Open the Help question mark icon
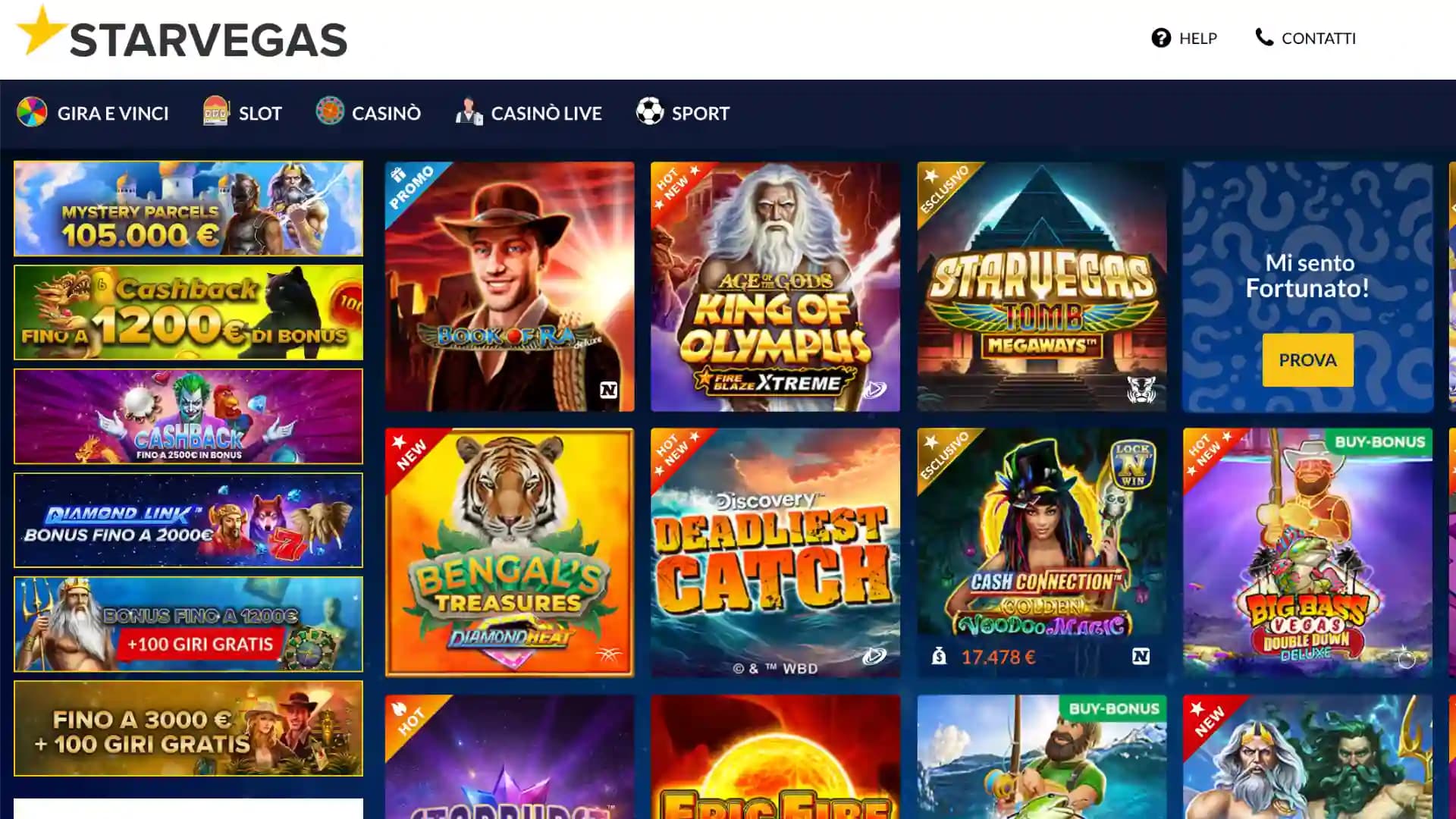Screen dimensions: 1456x819 (x=1161, y=38)
